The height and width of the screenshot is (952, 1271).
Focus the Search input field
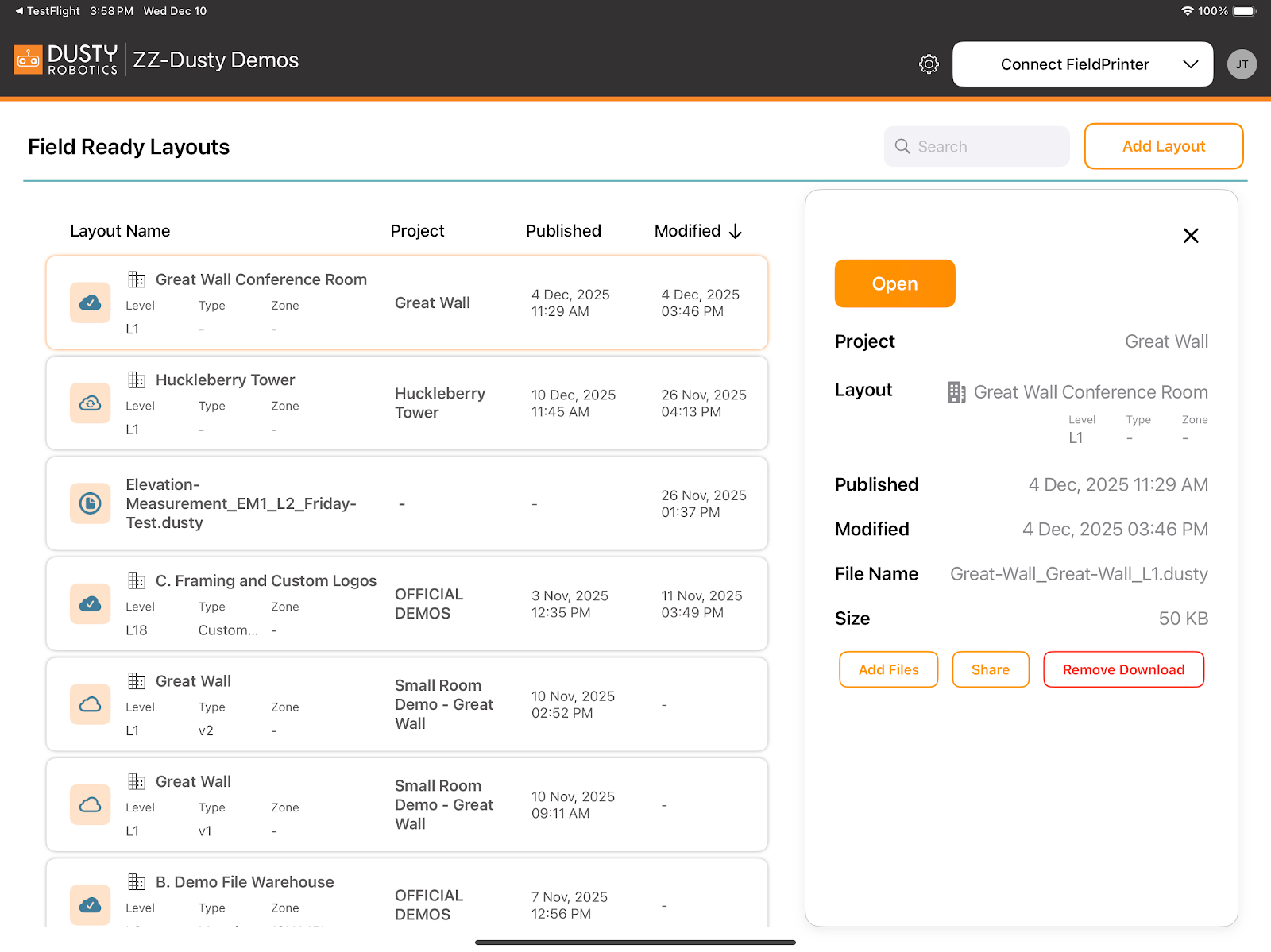[976, 146]
